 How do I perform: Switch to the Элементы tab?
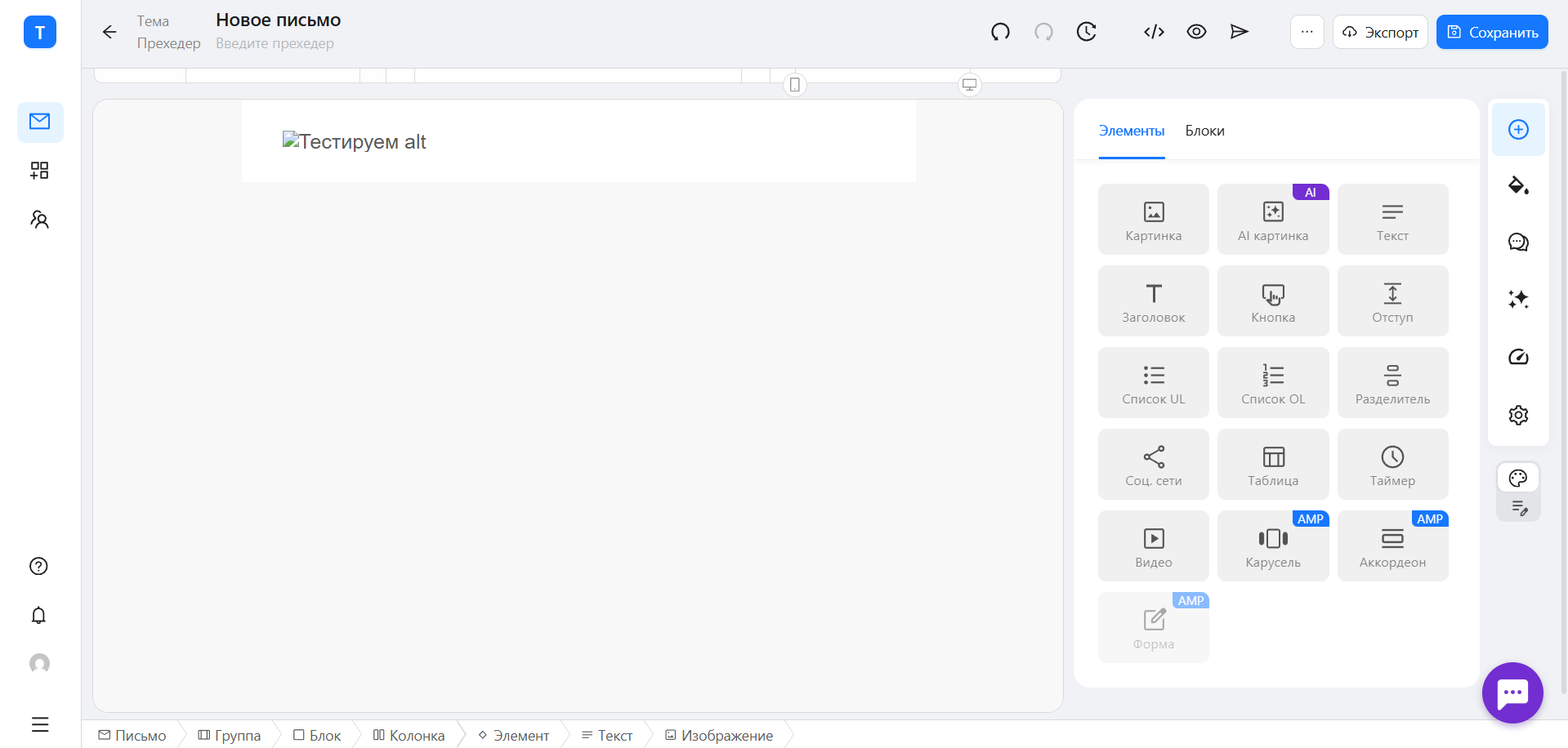tap(1132, 131)
